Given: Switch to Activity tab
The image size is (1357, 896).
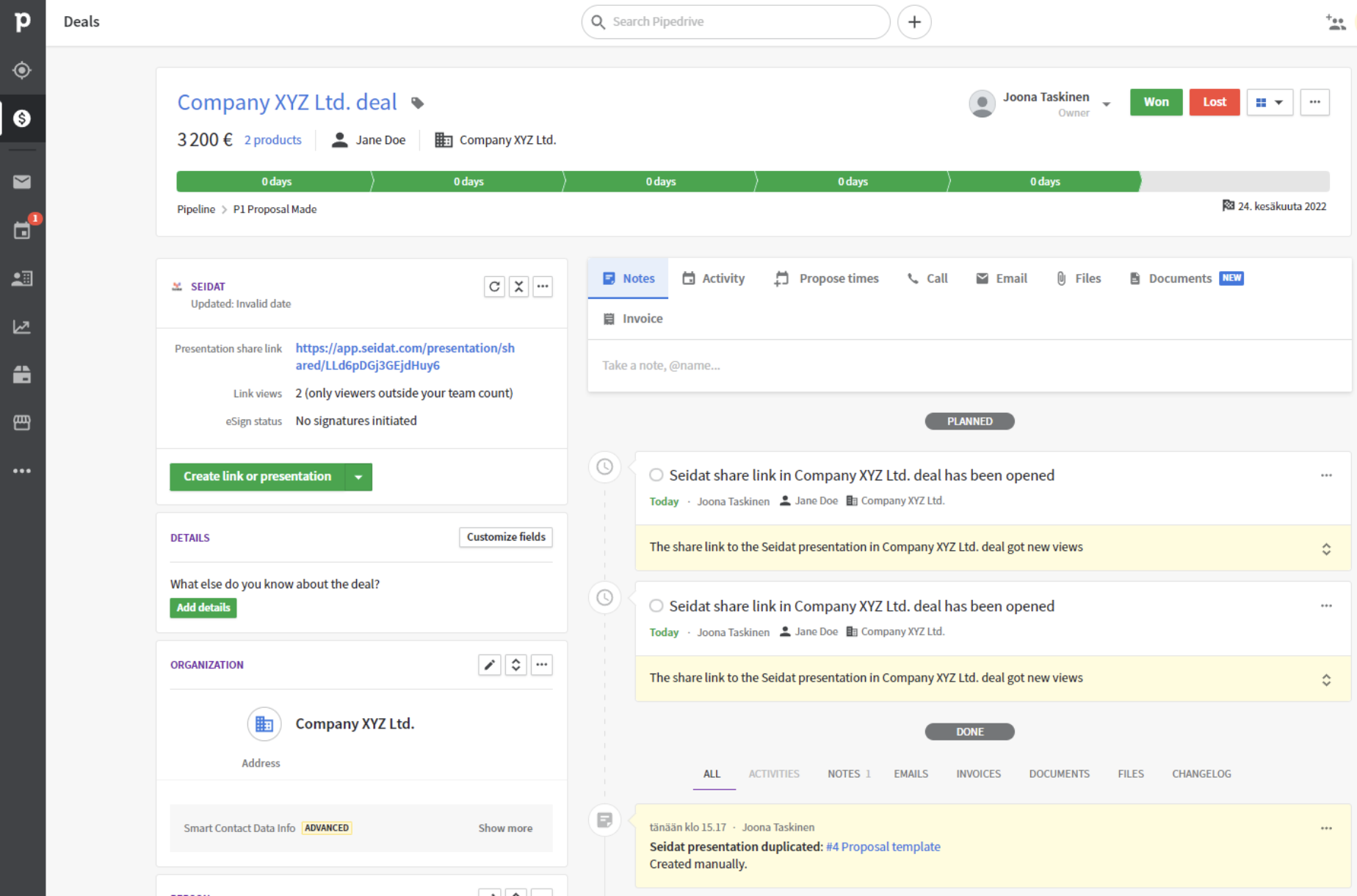Looking at the screenshot, I should tap(714, 278).
